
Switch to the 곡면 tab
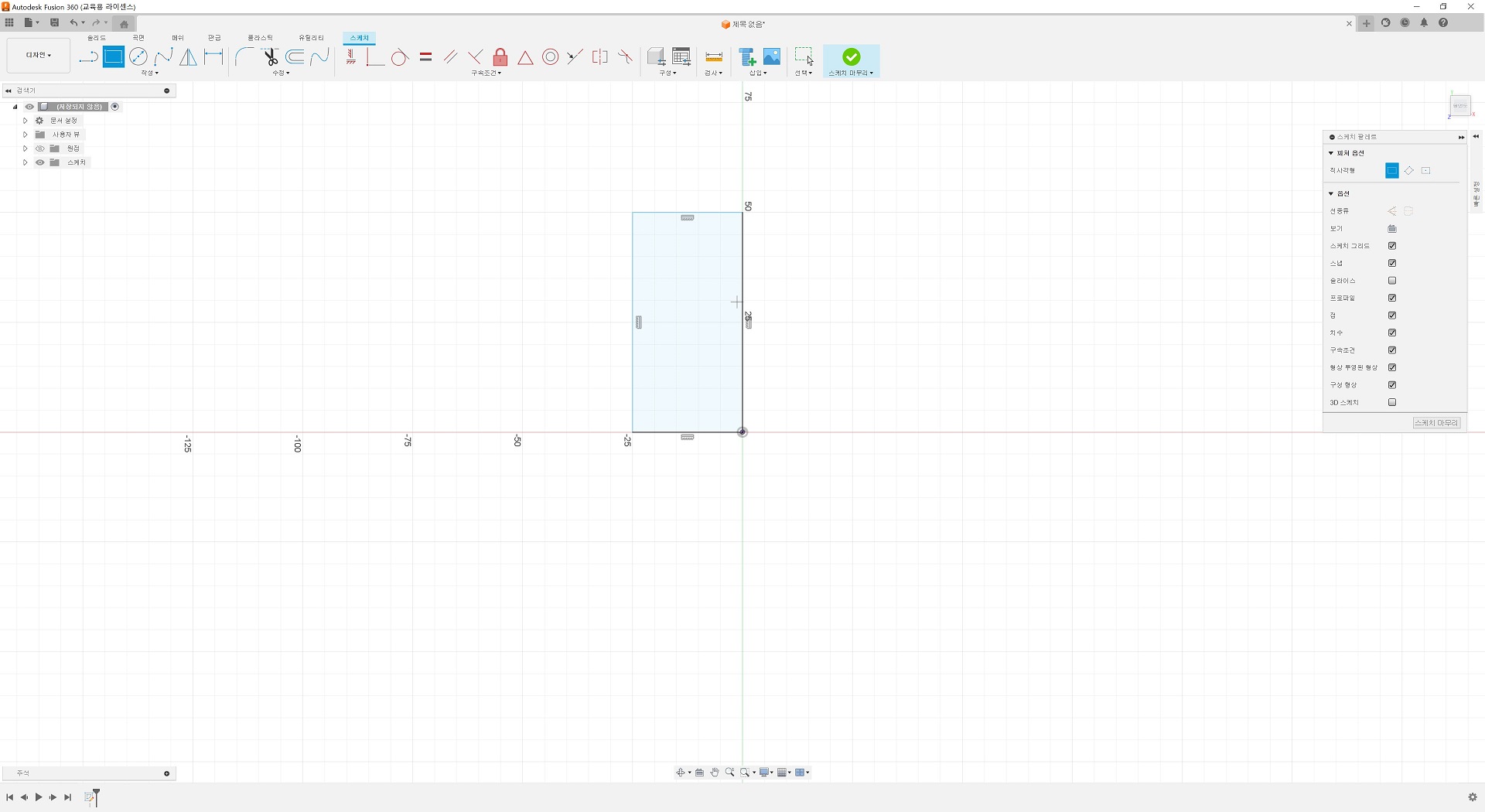coord(138,38)
